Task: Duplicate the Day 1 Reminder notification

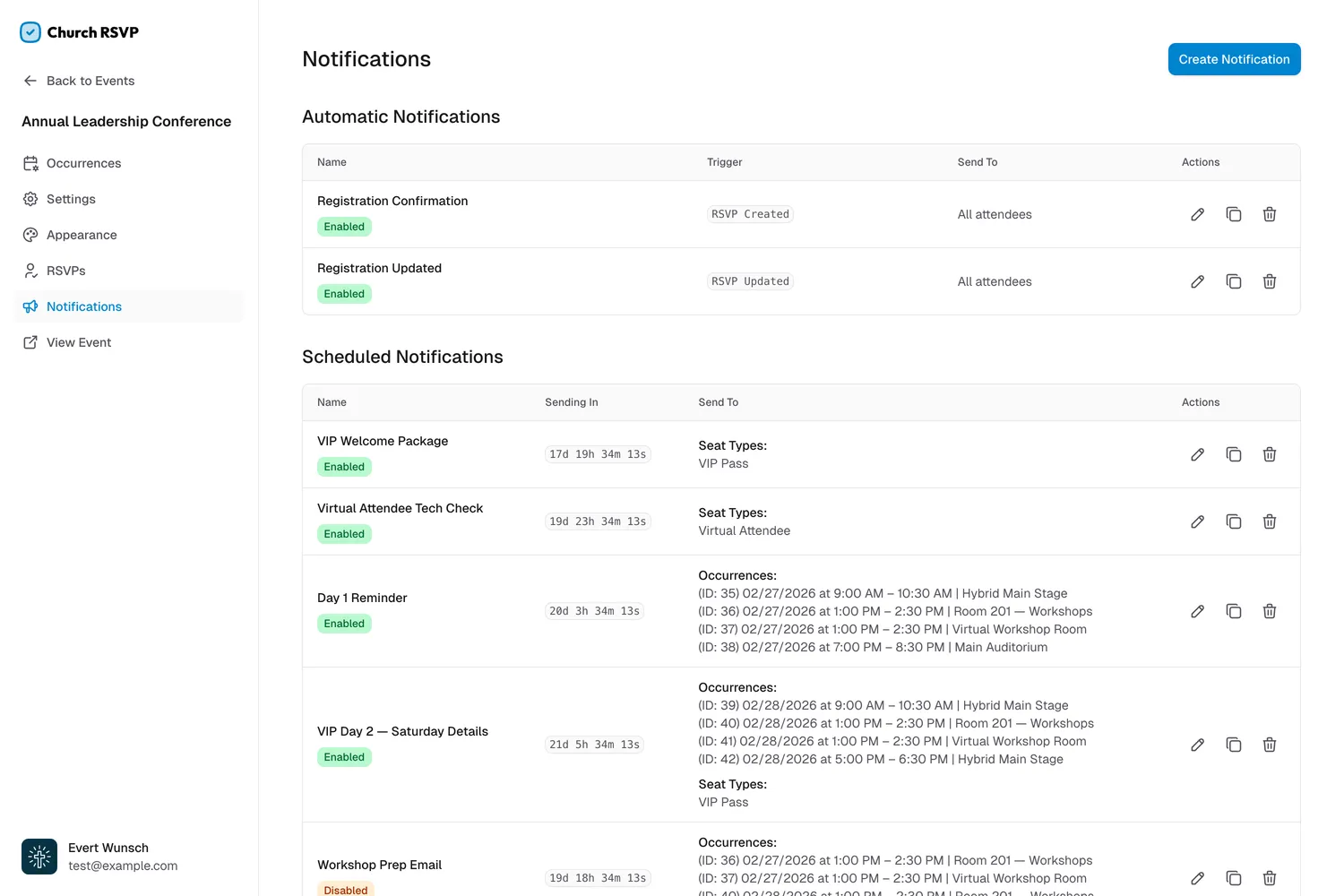Action: coord(1234,610)
